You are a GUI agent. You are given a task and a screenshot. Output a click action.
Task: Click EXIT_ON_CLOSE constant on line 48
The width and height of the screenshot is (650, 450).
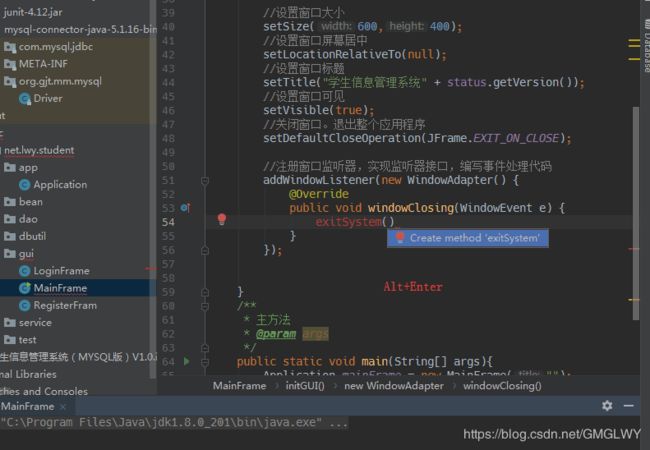point(516,138)
